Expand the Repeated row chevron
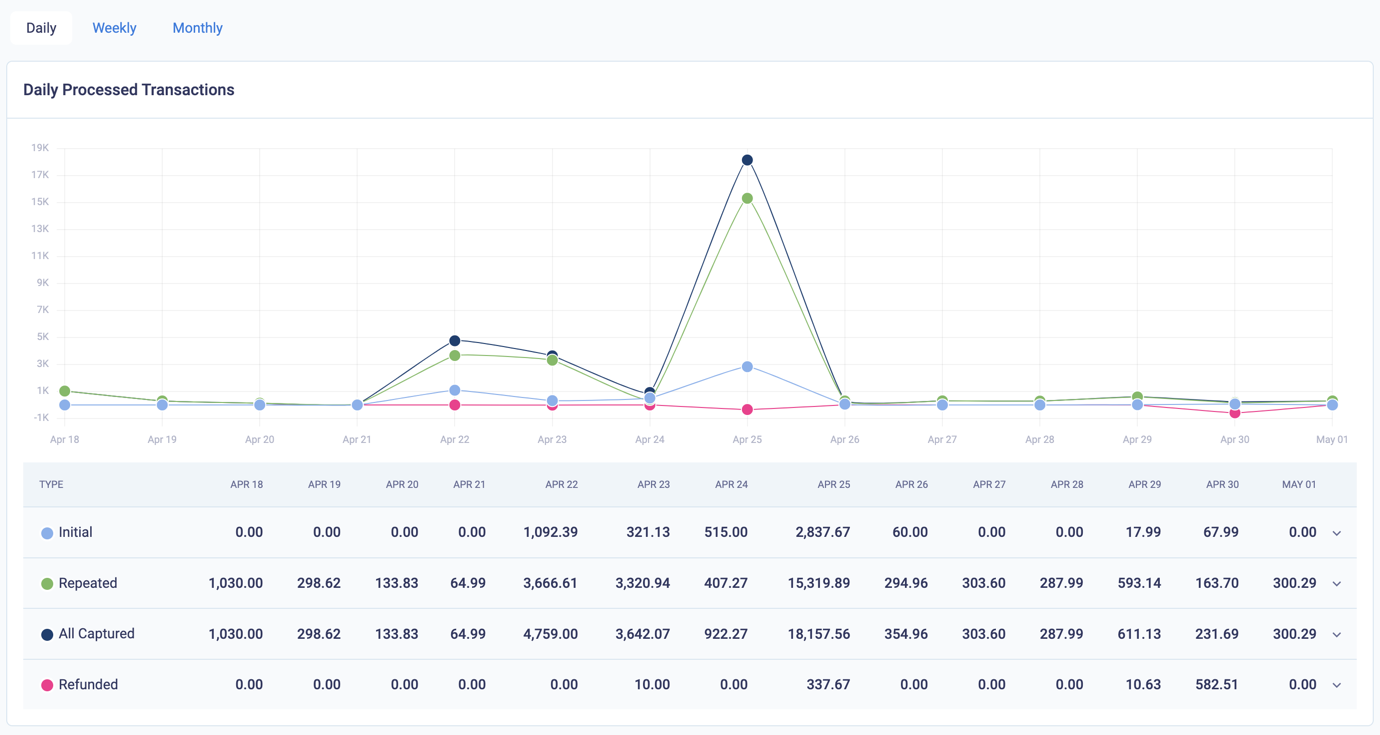The width and height of the screenshot is (1380, 735). click(1337, 584)
